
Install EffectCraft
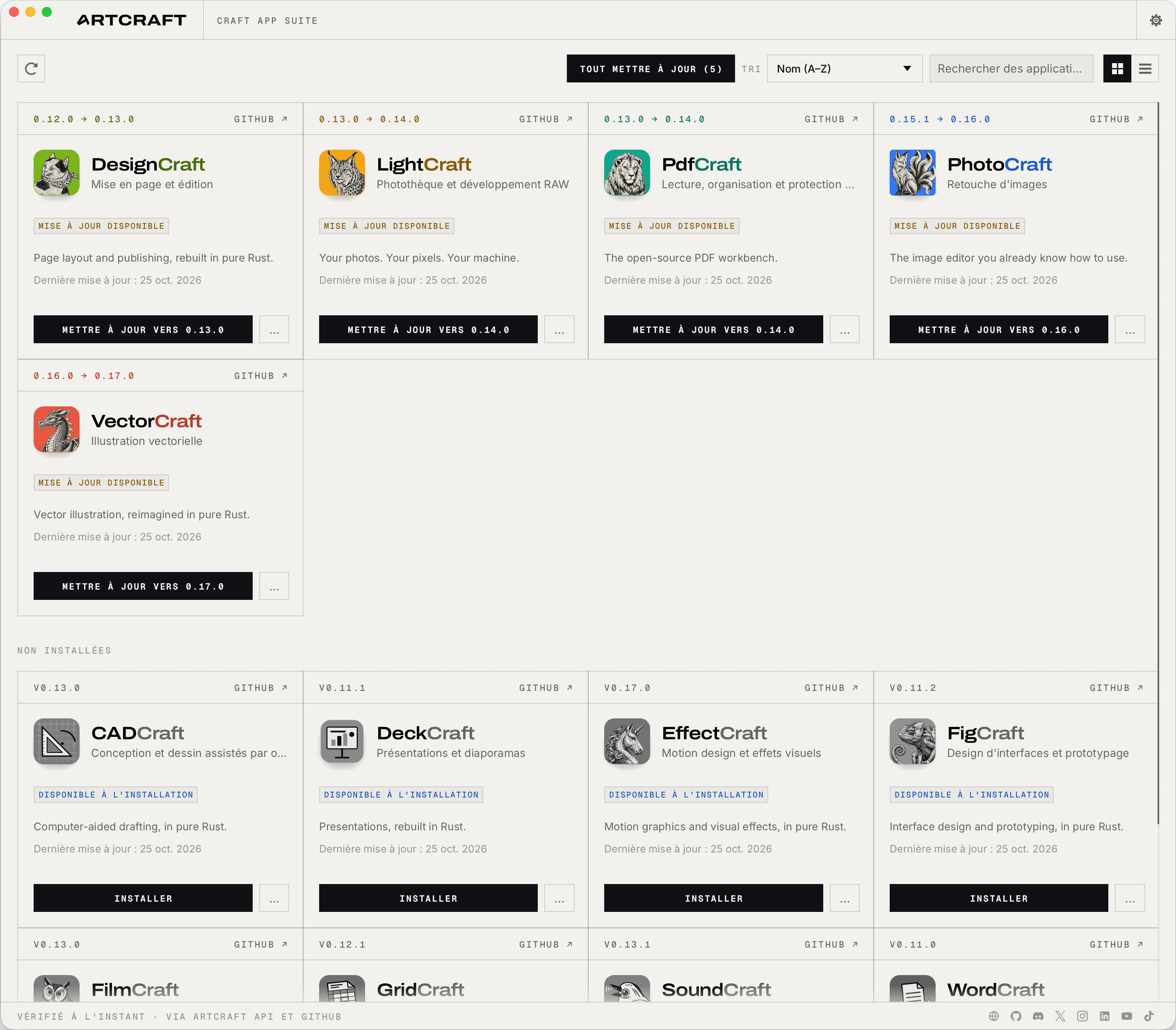tap(713, 898)
